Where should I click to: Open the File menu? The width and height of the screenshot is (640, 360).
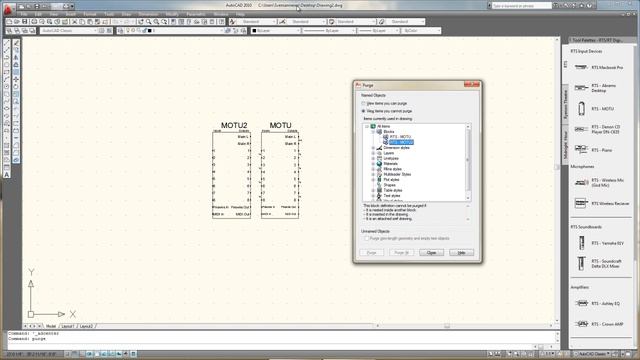click(24, 14)
